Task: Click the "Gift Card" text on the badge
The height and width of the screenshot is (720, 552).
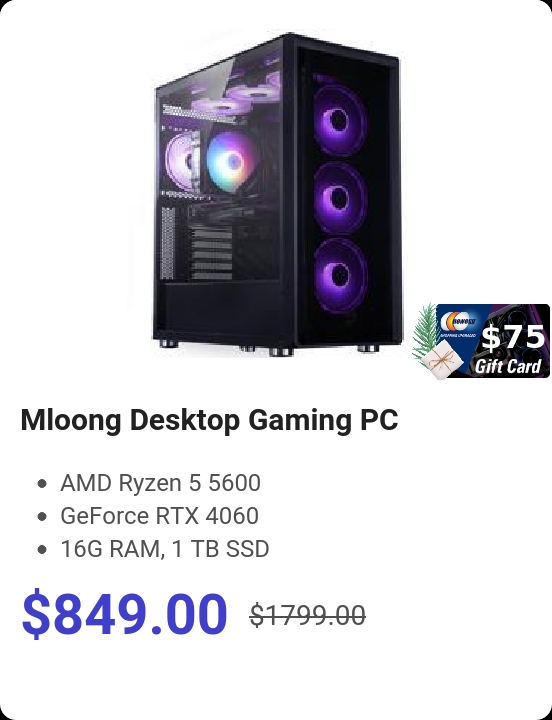Action: (x=507, y=366)
